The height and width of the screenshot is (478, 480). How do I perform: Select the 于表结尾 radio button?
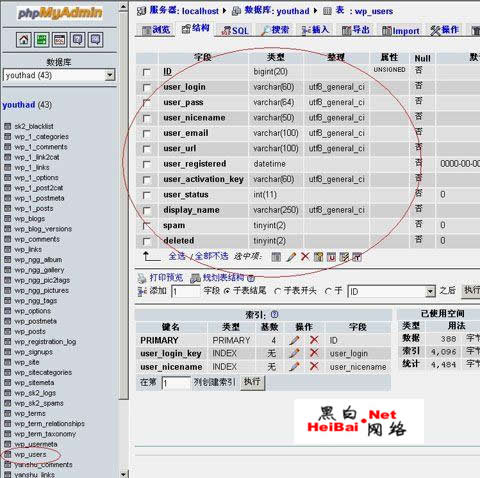[227, 291]
